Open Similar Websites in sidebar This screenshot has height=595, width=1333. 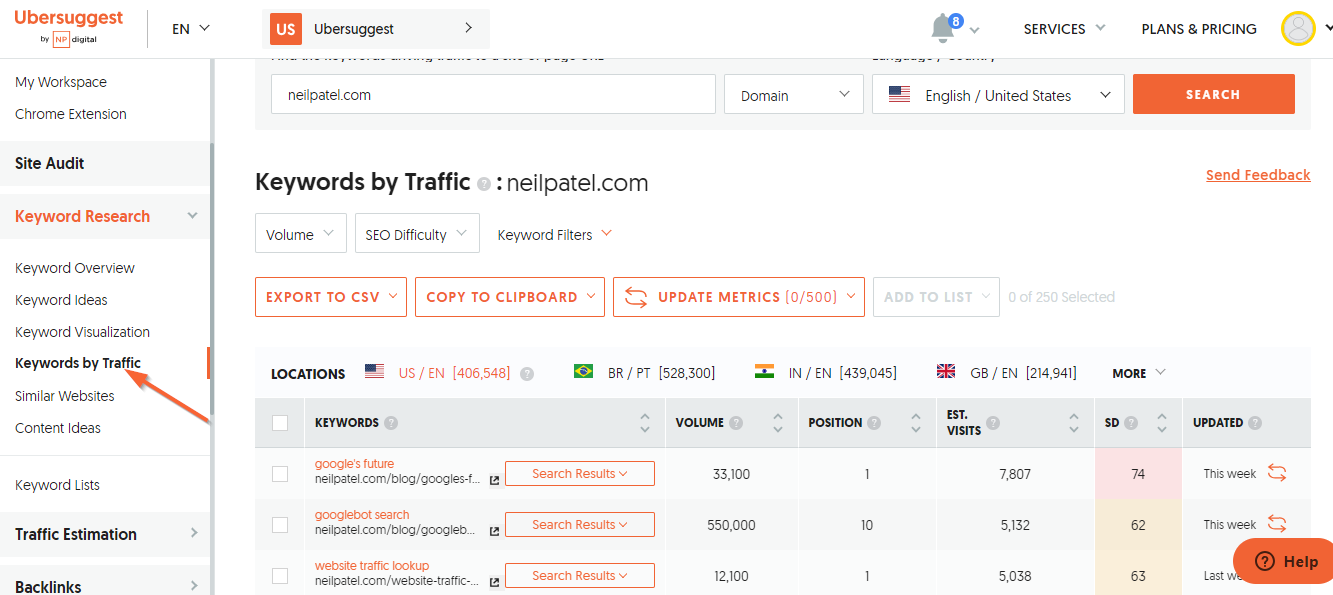coord(65,396)
